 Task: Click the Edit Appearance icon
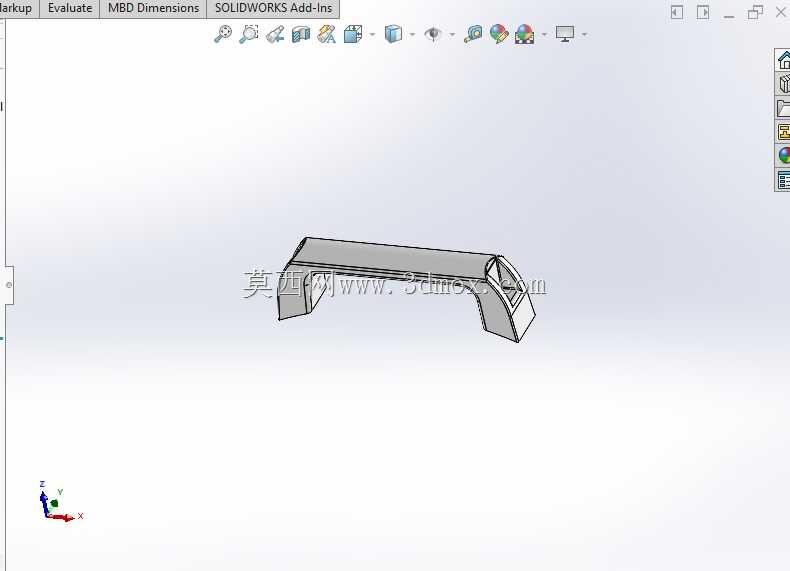click(499, 34)
